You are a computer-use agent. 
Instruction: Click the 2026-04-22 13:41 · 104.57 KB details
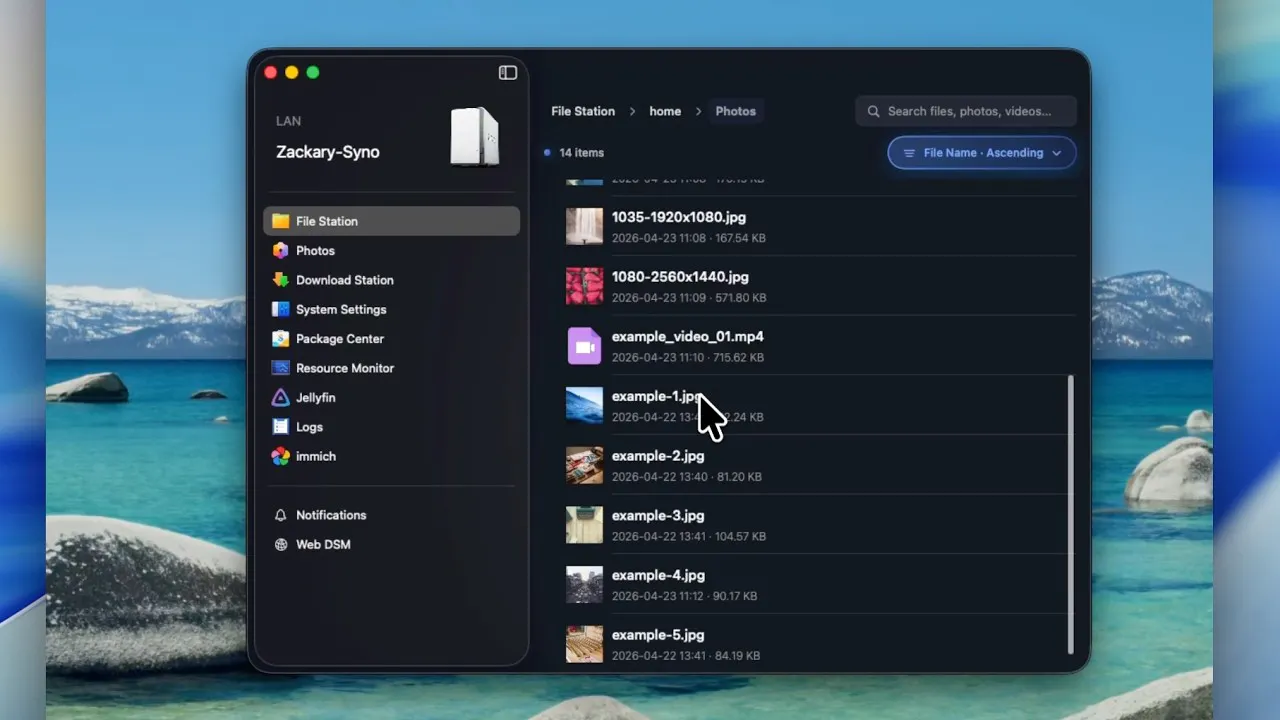689,537
